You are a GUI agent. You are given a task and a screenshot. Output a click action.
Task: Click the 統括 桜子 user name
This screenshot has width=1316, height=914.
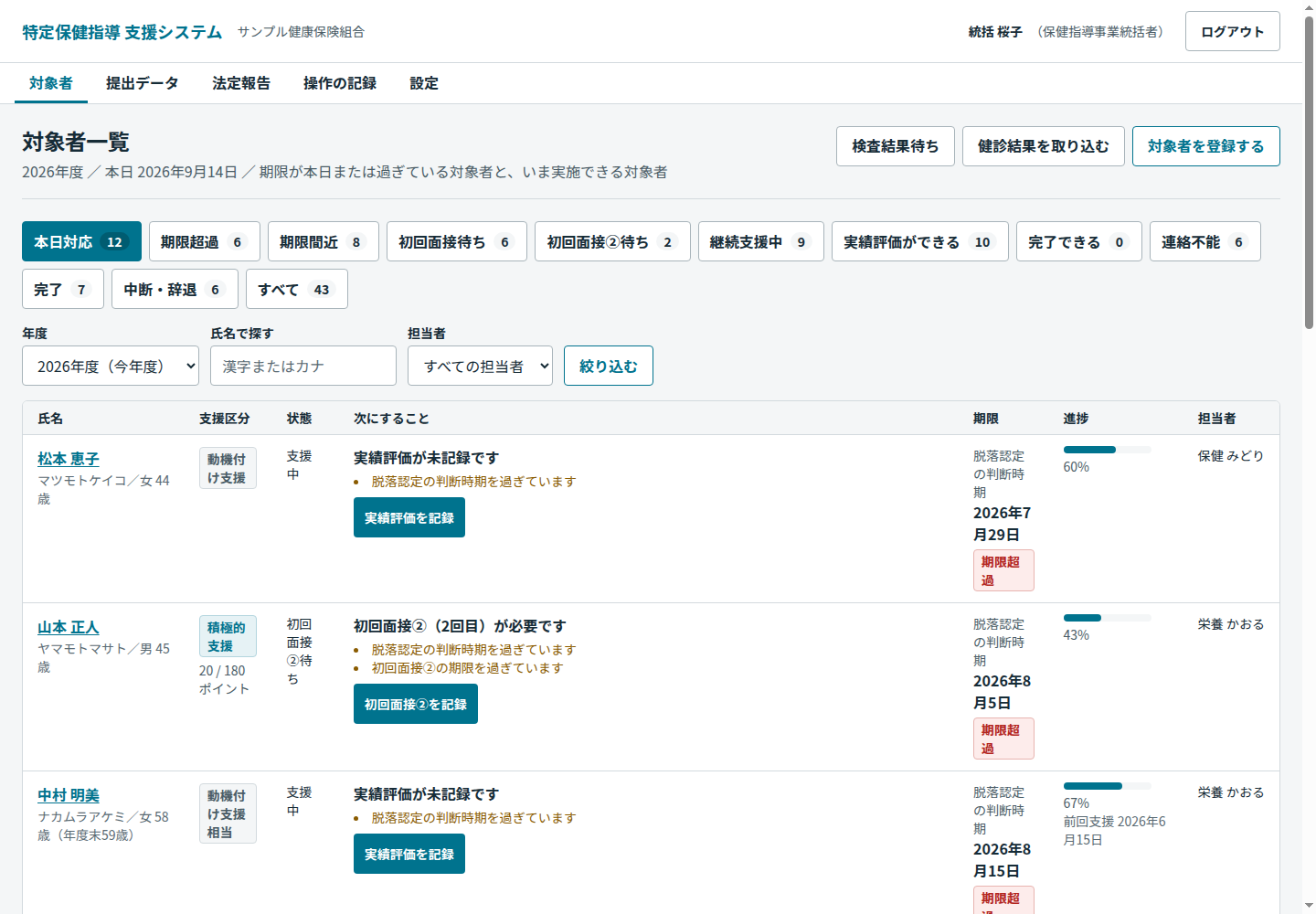[995, 31]
